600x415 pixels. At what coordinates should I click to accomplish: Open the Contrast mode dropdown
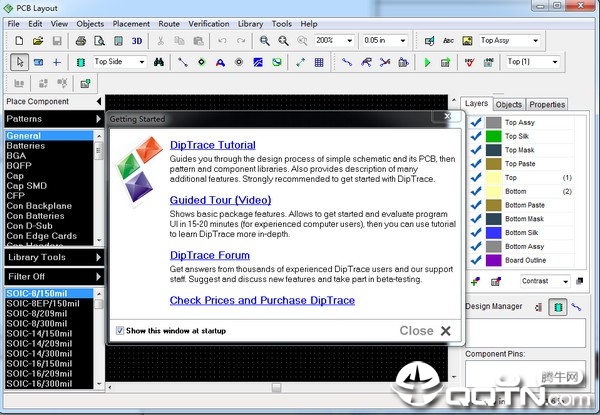tap(565, 282)
